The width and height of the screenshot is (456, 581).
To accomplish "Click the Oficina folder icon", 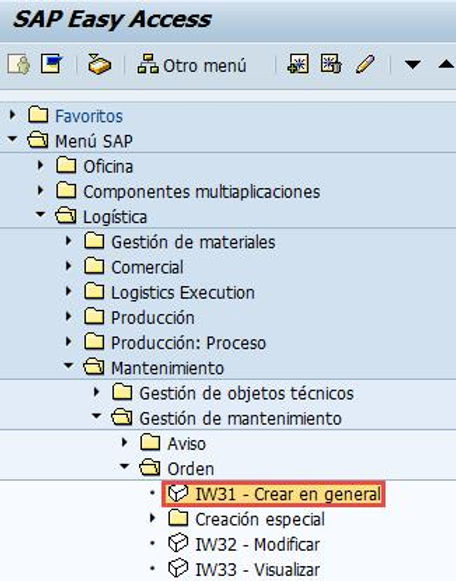I will point(66,165).
